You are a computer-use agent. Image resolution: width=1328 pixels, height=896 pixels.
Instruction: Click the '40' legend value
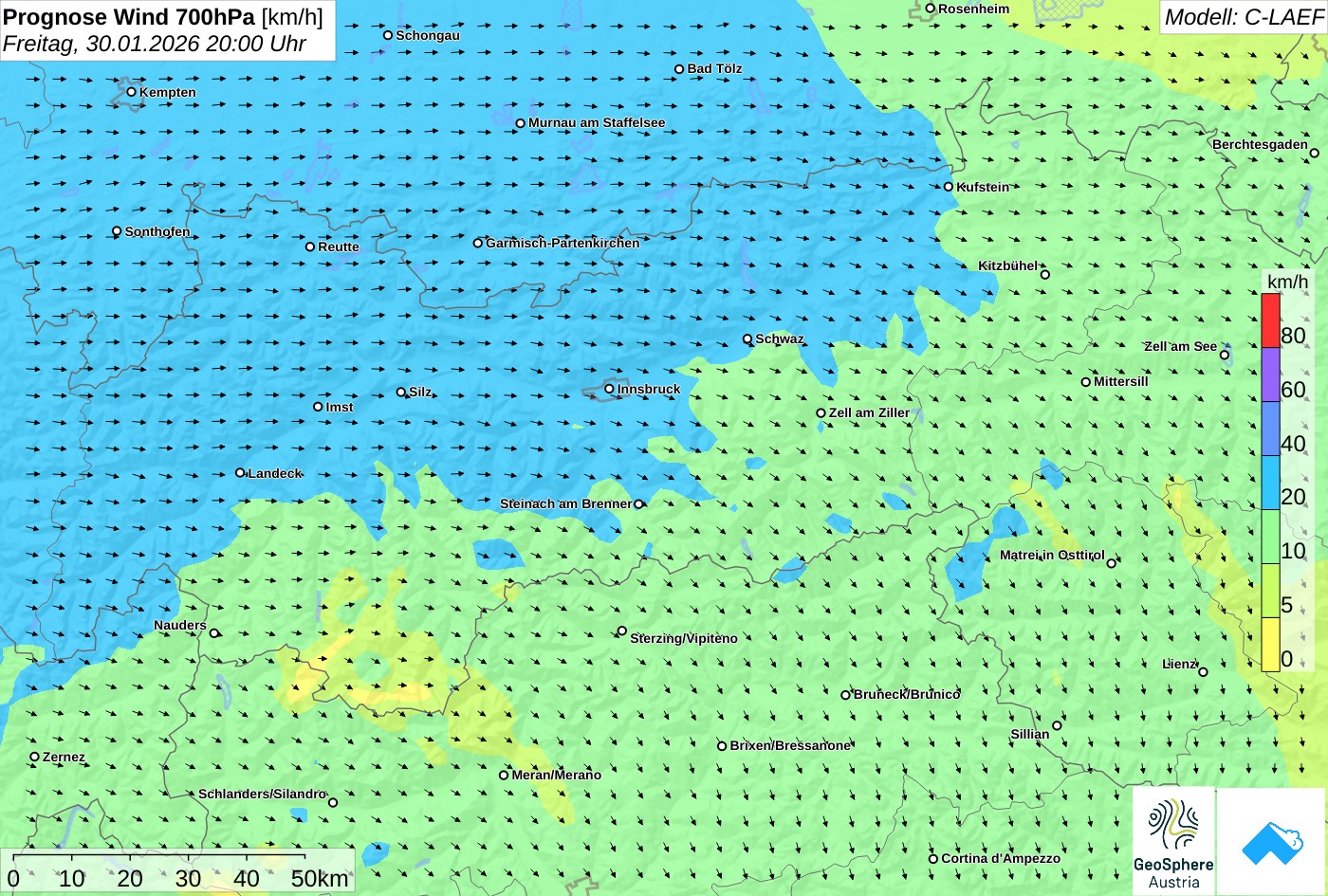(x=1293, y=443)
